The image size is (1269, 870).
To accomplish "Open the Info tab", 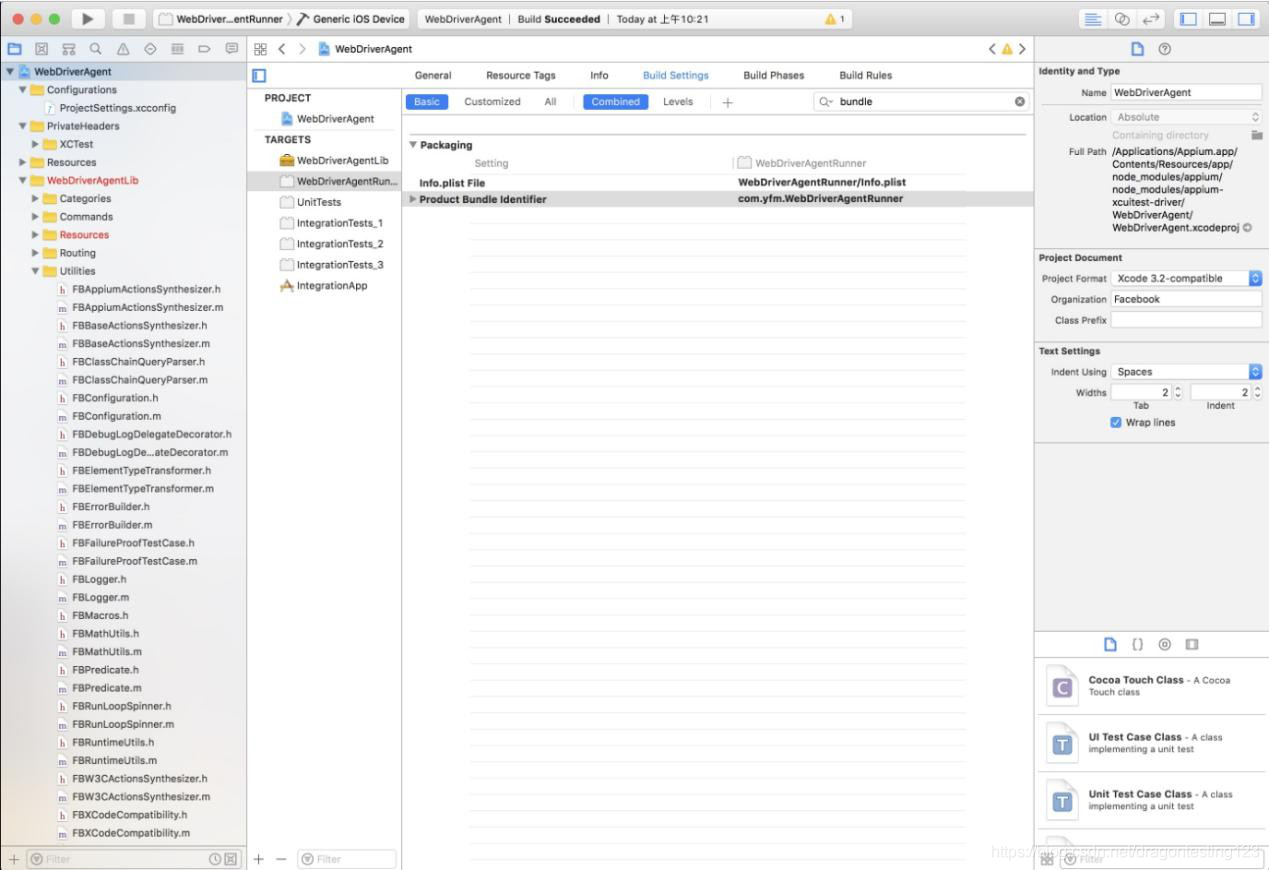I will [x=599, y=75].
